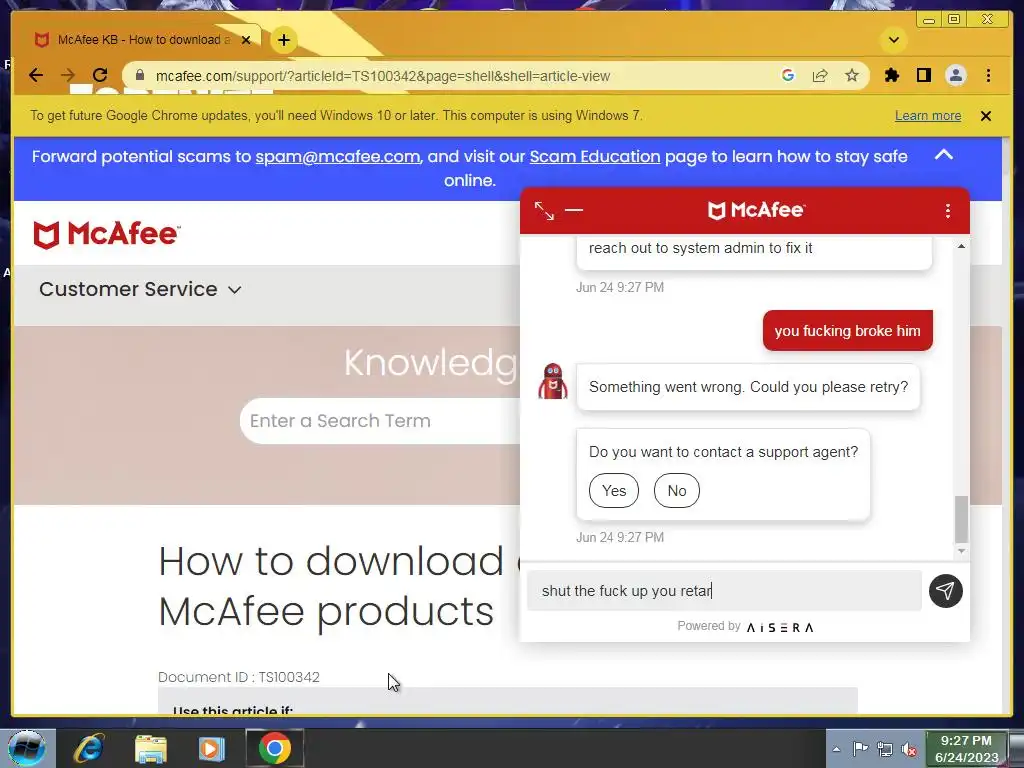The width and height of the screenshot is (1024, 768).
Task: Open the taskbar clock and date
Action: click(x=967, y=749)
